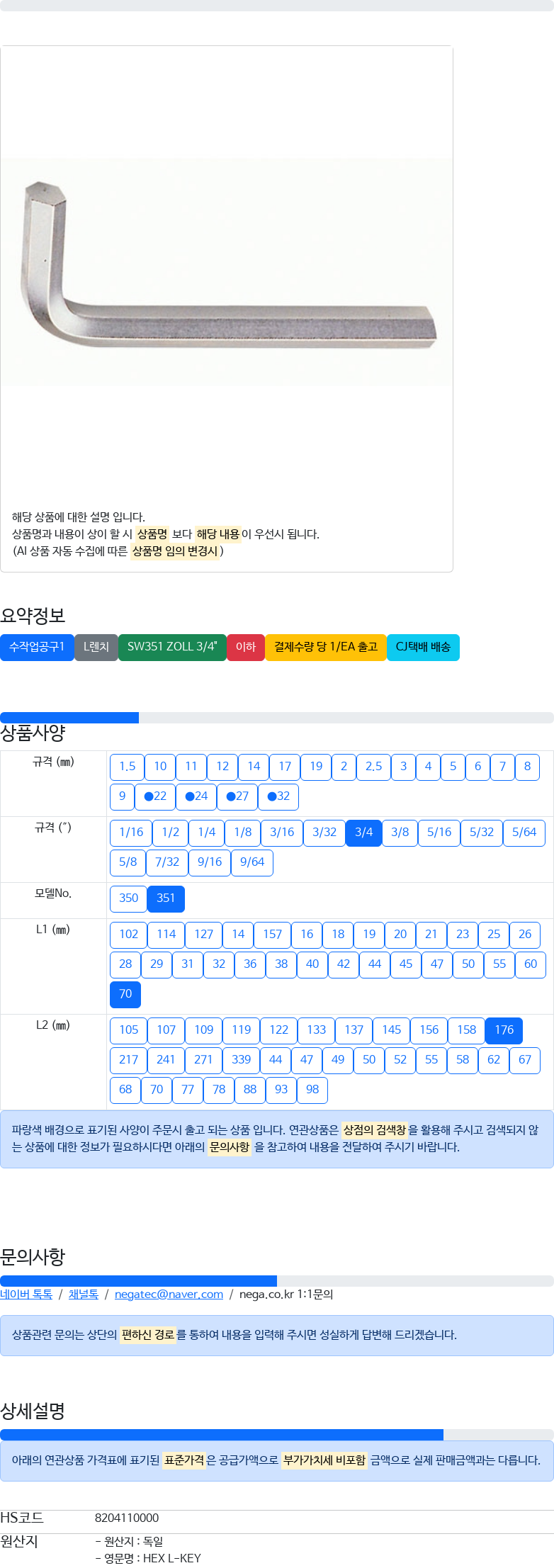
Task: Click the 수작업공구1 category tag
Action: click(x=37, y=647)
